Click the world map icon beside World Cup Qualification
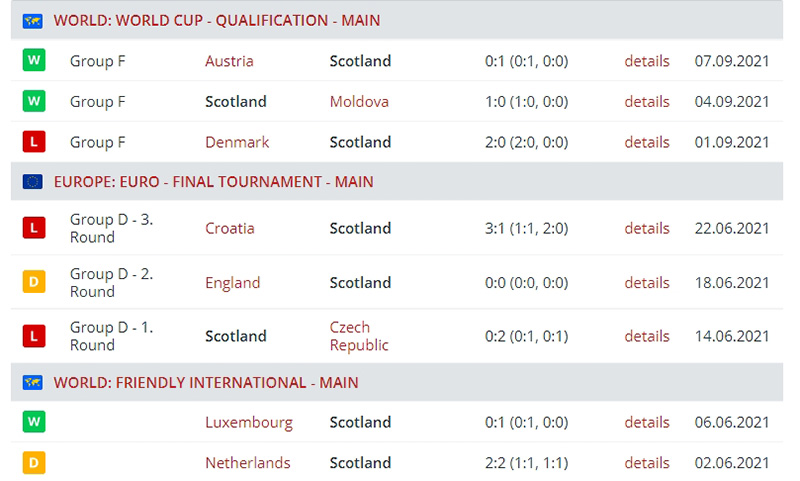This screenshot has width=800, height=481. [33, 21]
